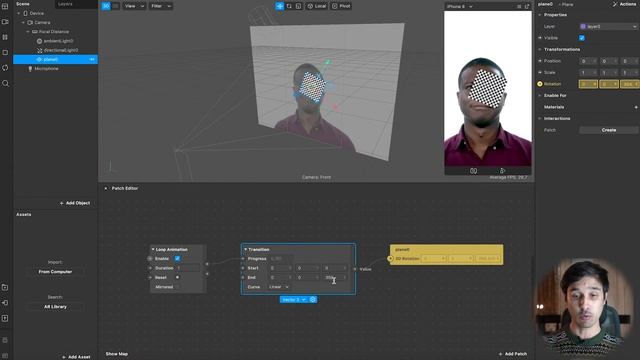
Task: Click the add-folder icon in lower left sidebar
Action: (5, 287)
